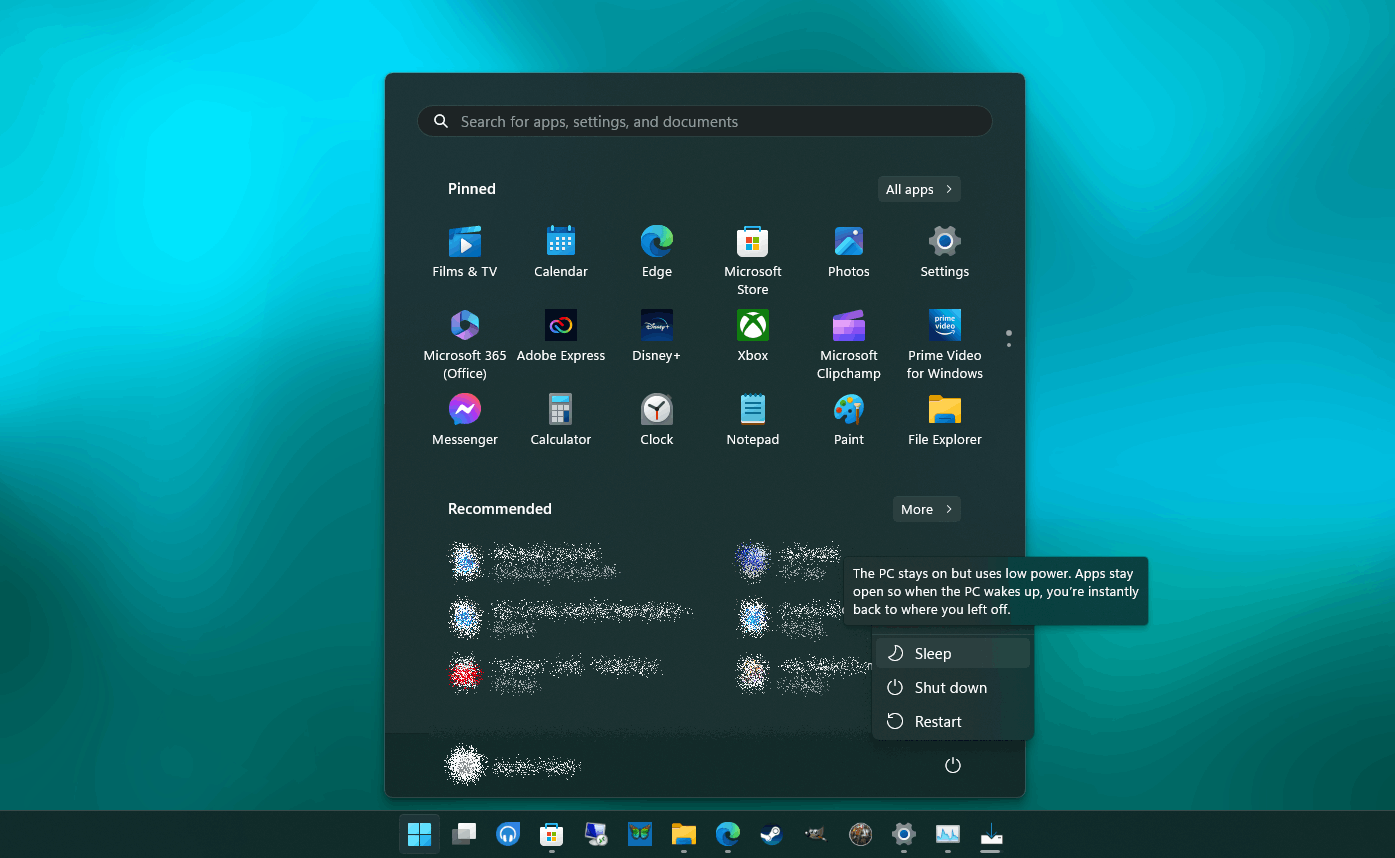Screen dimensions: 1395x858
Task: Expand the All apps list
Action: 919,189
